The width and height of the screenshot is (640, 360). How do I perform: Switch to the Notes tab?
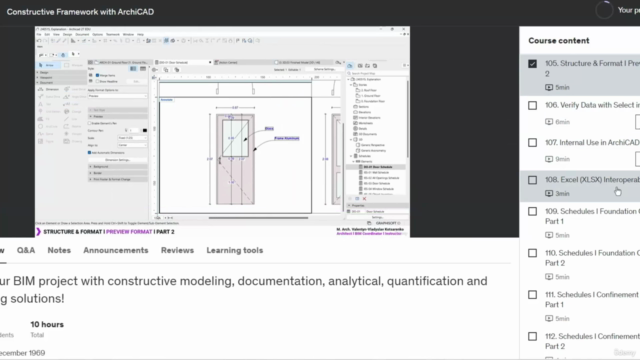(x=59, y=250)
